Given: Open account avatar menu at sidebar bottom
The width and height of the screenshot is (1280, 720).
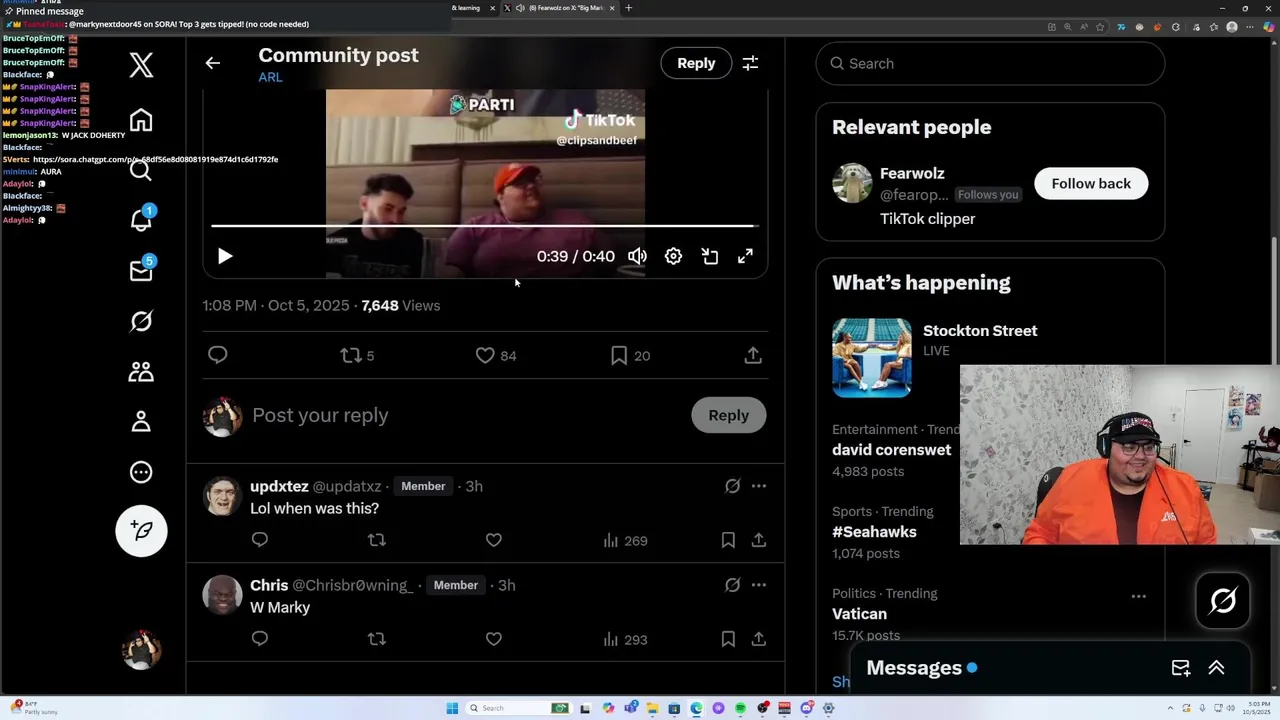Looking at the screenshot, I should pos(141,650).
